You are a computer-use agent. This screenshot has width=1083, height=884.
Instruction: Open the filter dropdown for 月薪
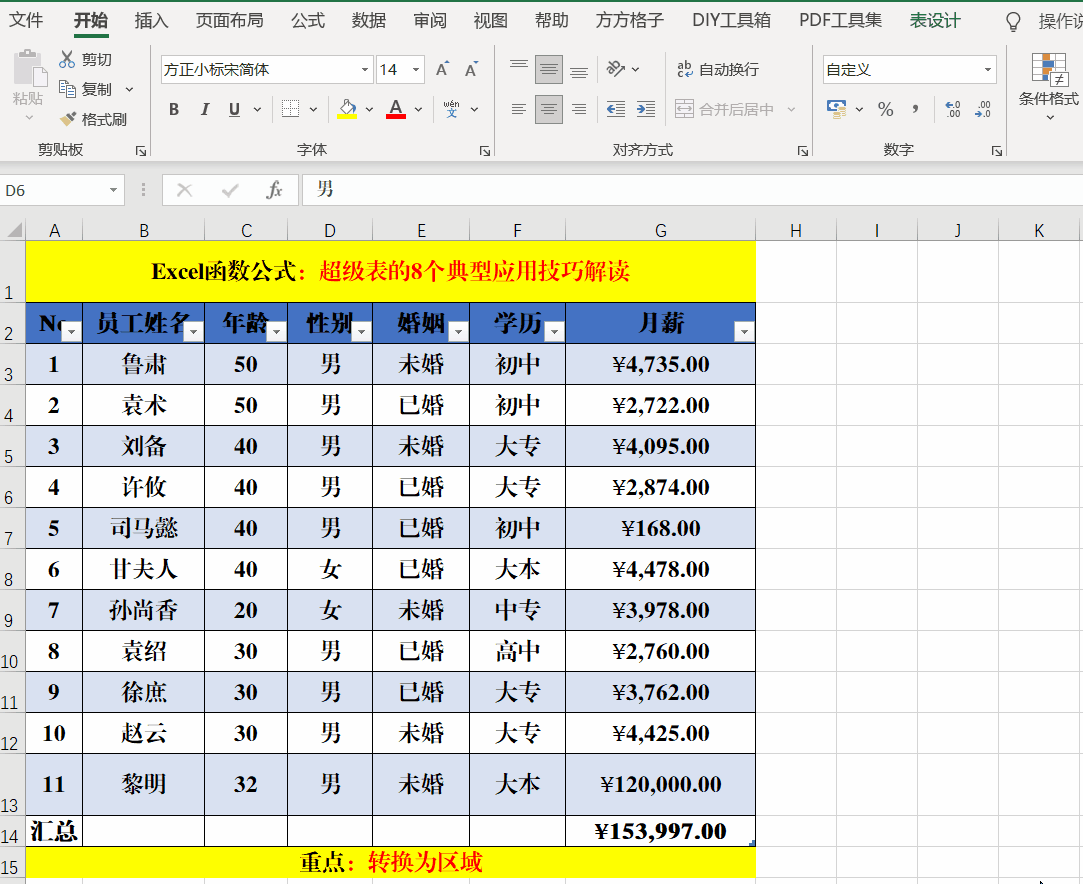point(745,332)
